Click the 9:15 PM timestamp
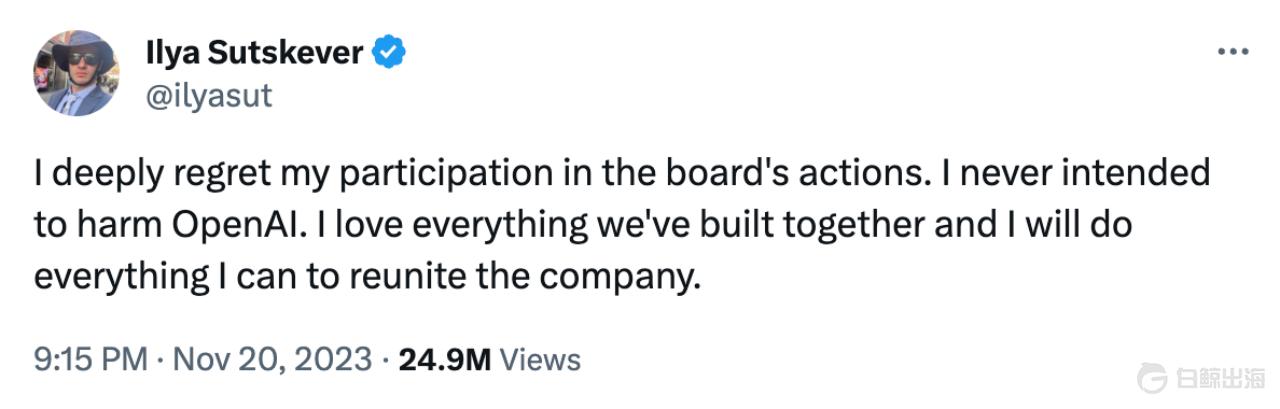 click(91, 358)
